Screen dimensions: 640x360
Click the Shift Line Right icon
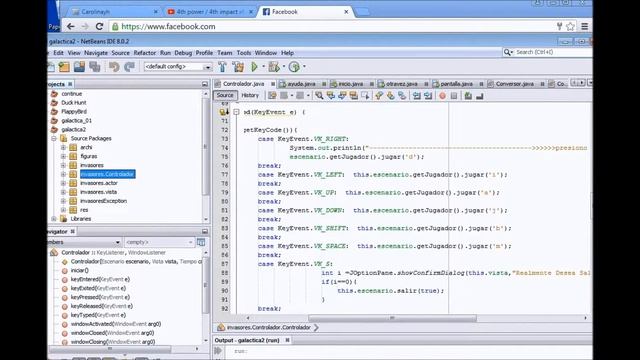(x=428, y=96)
